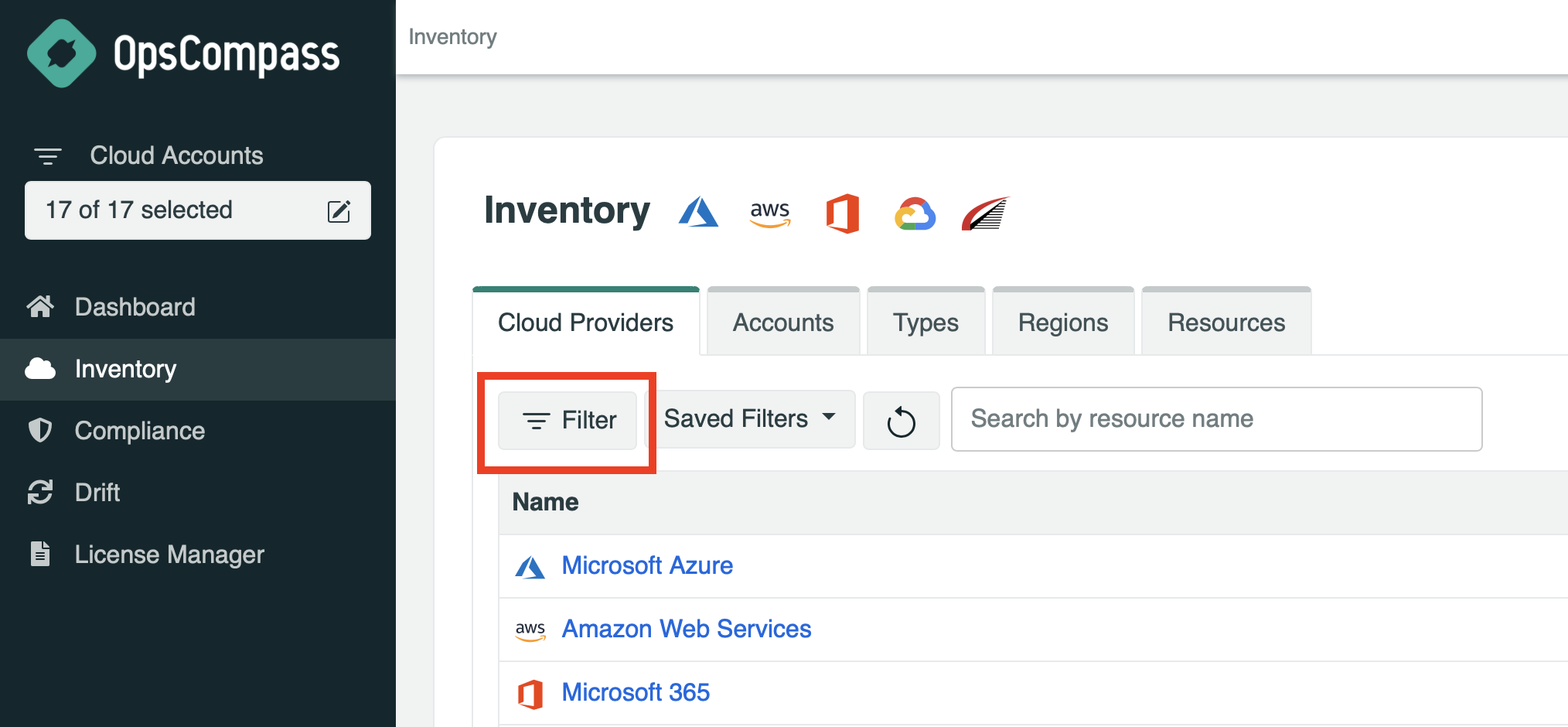Click the Drift sync arrows icon

click(40, 493)
